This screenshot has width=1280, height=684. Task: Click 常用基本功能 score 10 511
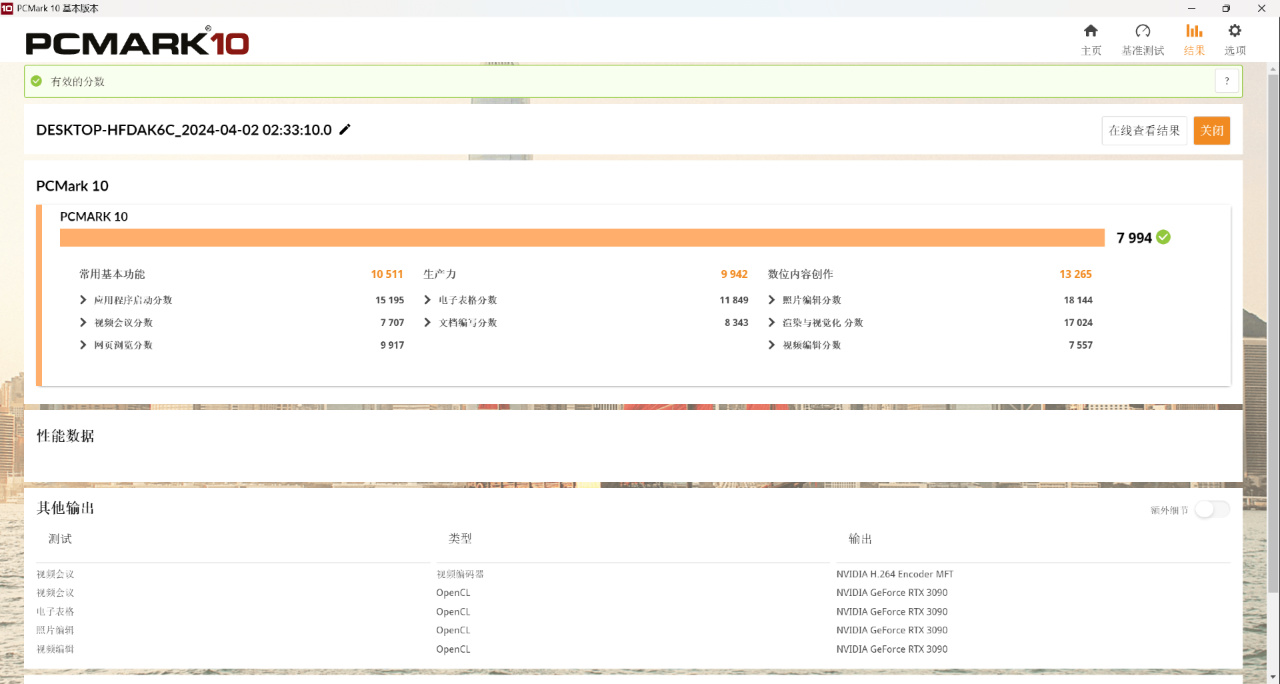tap(387, 274)
